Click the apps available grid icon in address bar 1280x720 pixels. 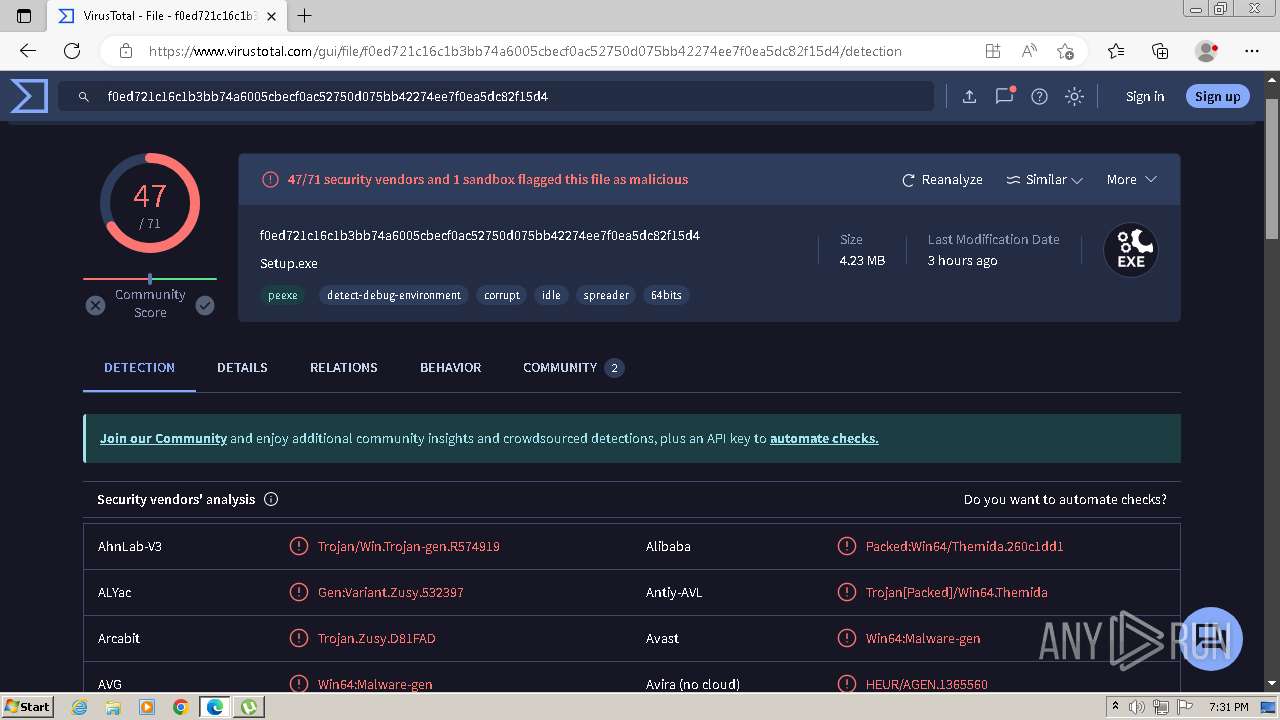[x=993, y=51]
